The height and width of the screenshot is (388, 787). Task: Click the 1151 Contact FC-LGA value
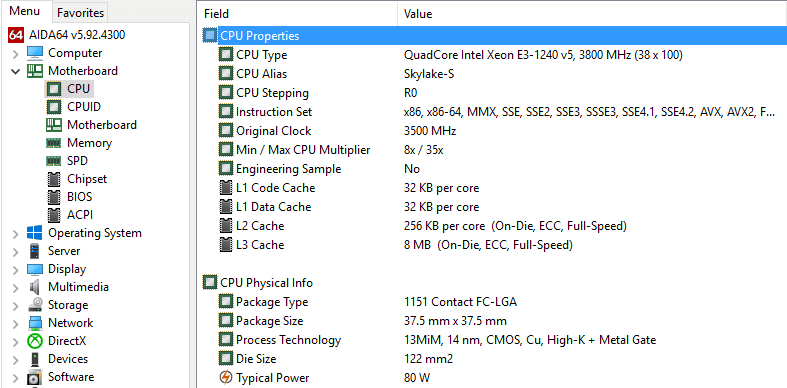tap(460, 302)
